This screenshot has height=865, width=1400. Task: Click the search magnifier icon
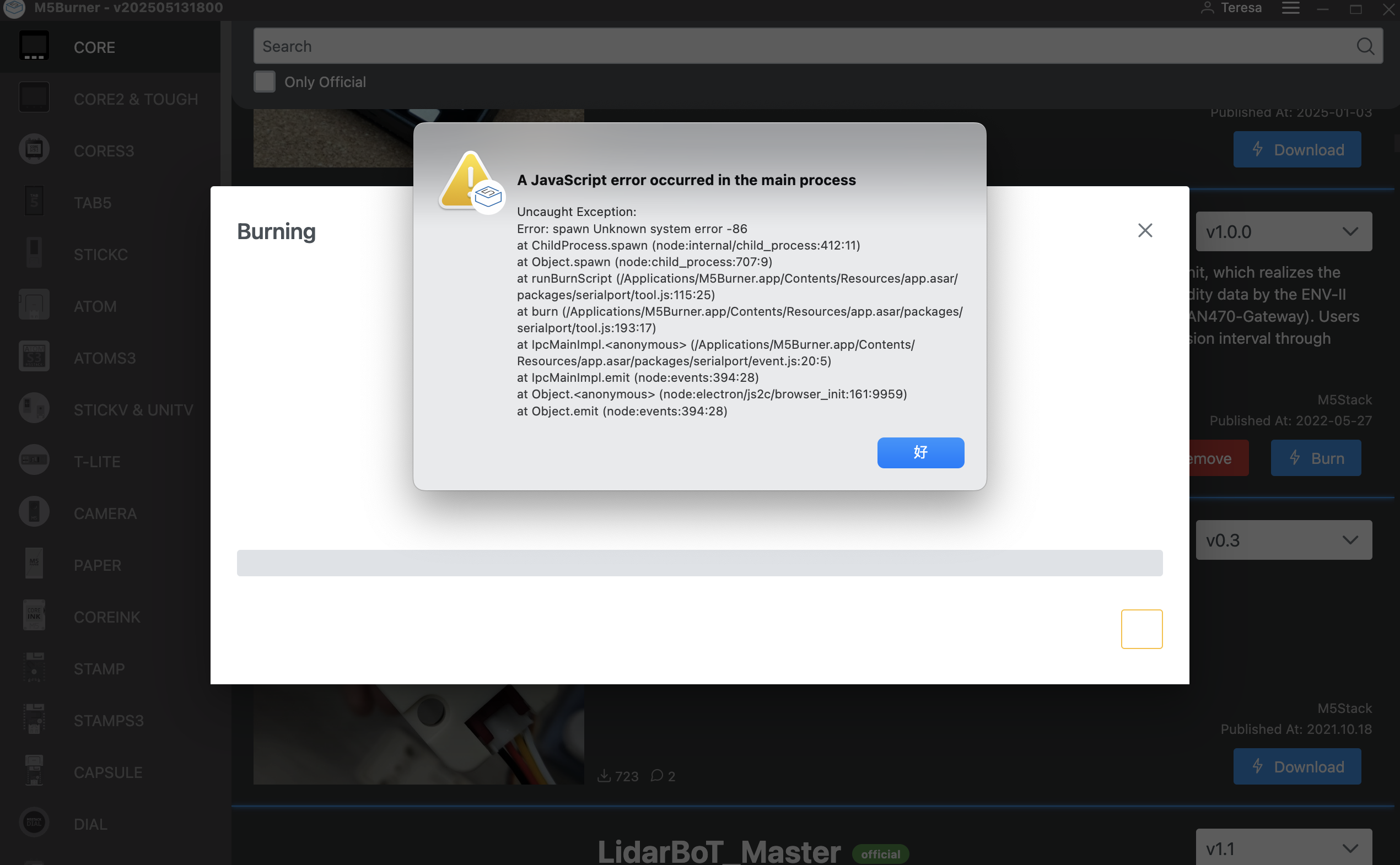click(1365, 46)
